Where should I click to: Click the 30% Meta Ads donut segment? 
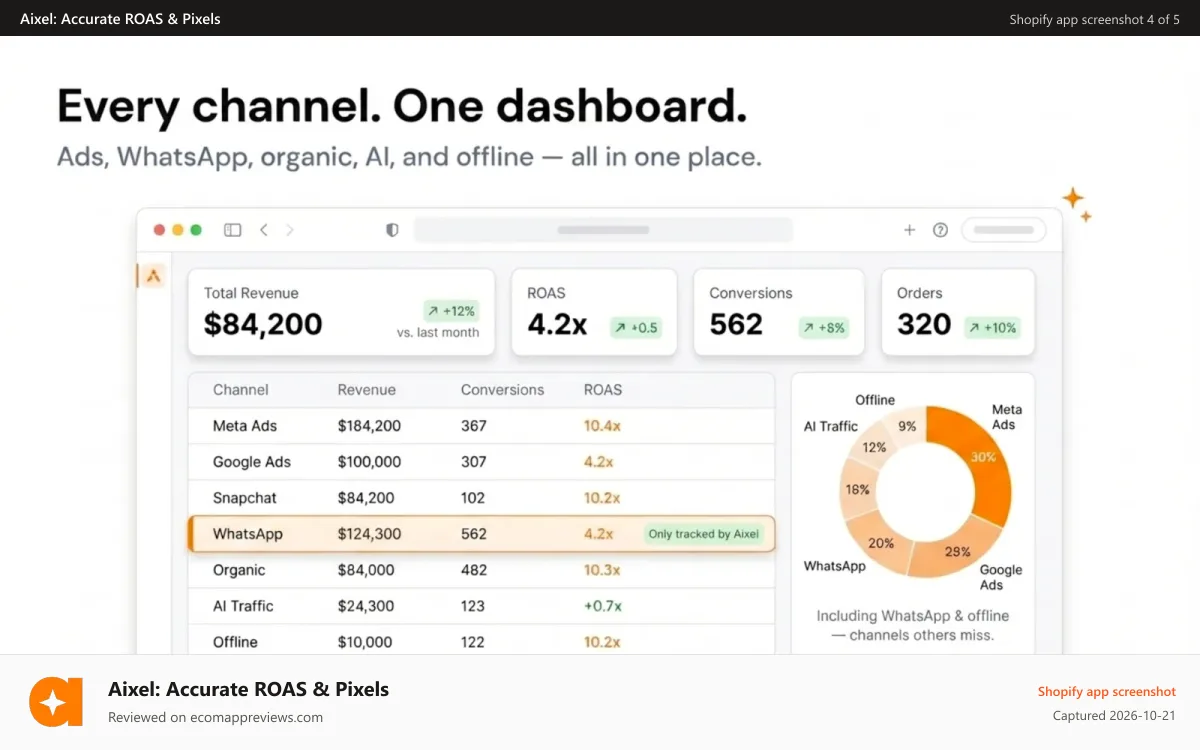(984, 458)
